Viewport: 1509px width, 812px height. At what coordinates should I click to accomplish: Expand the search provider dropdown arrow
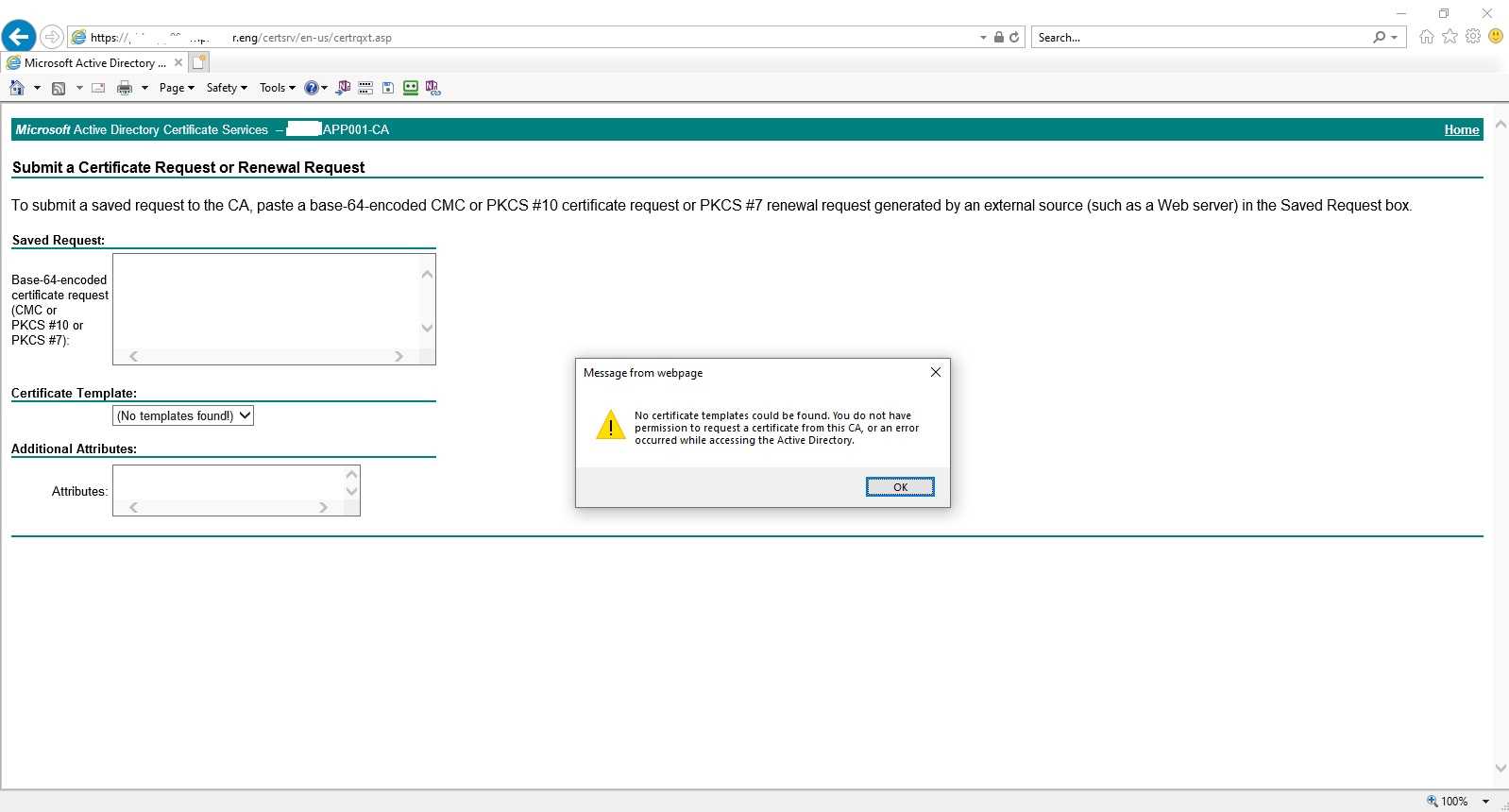[x=1394, y=38]
